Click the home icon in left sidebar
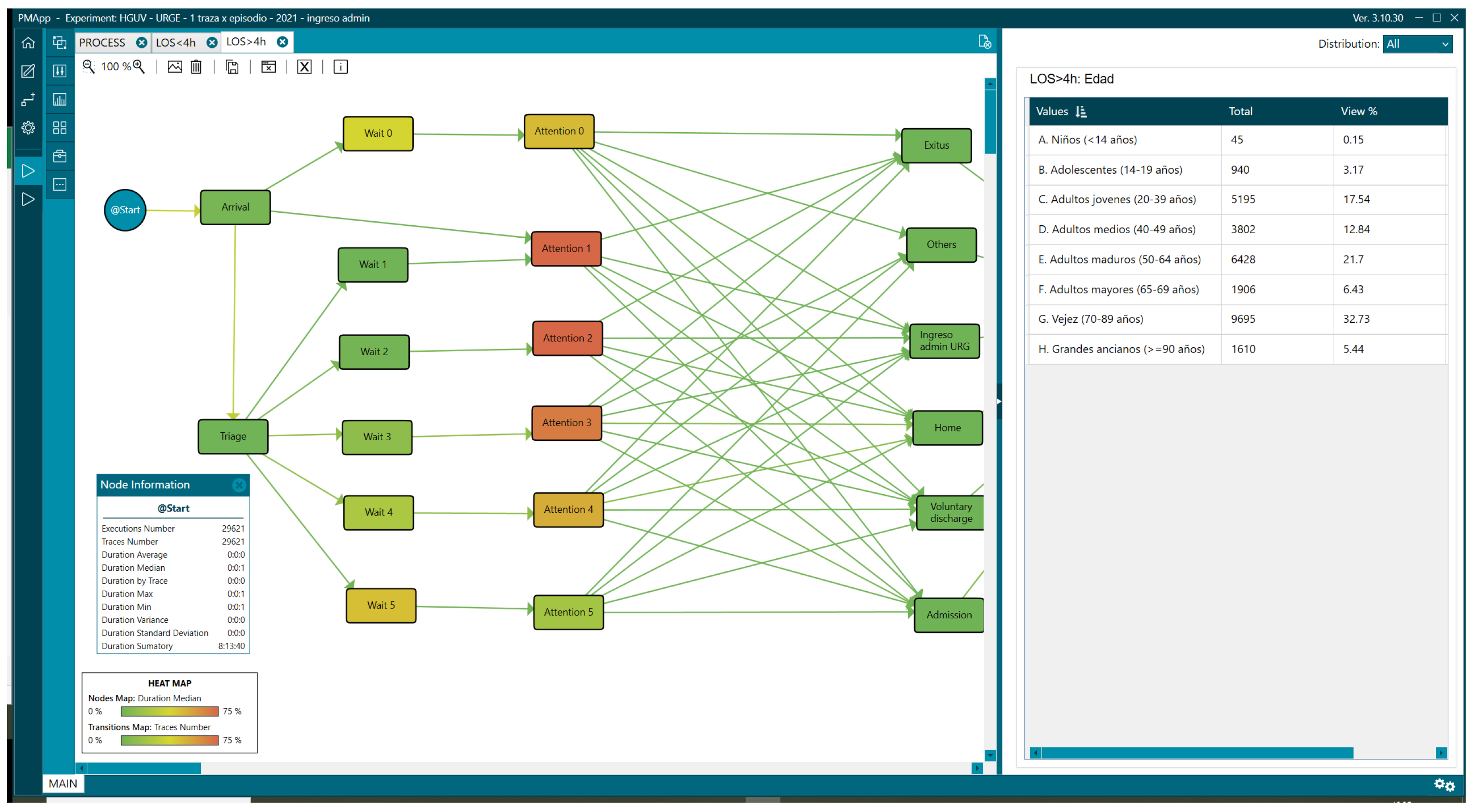 (x=28, y=43)
